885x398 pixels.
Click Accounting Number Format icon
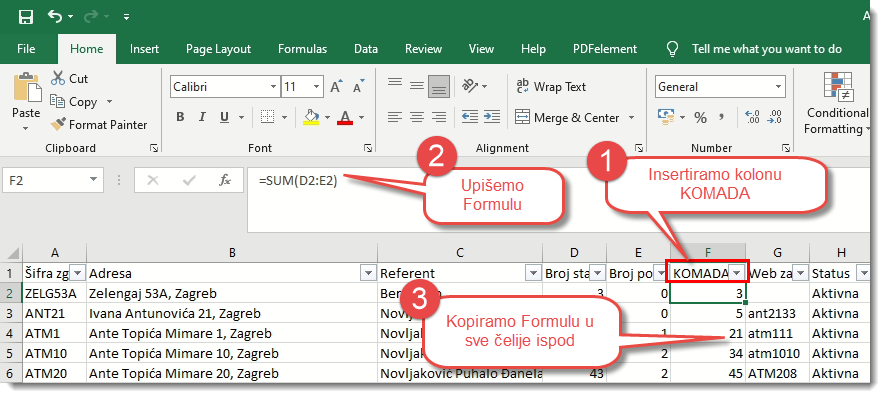tap(667, 117)
